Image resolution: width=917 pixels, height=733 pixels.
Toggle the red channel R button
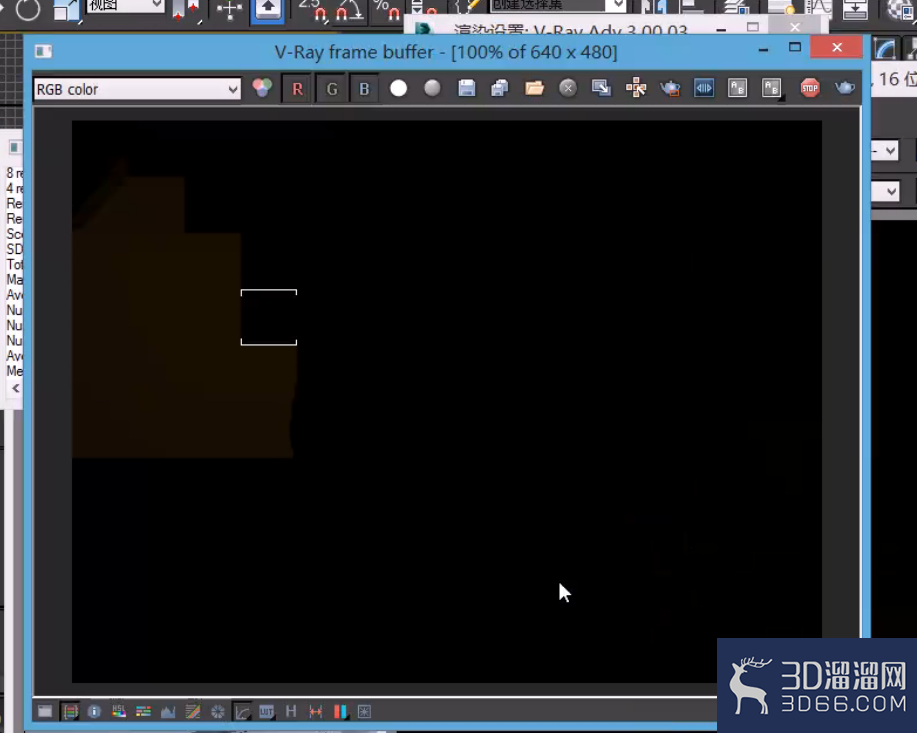pyautogui.click(x=297, y=89)
